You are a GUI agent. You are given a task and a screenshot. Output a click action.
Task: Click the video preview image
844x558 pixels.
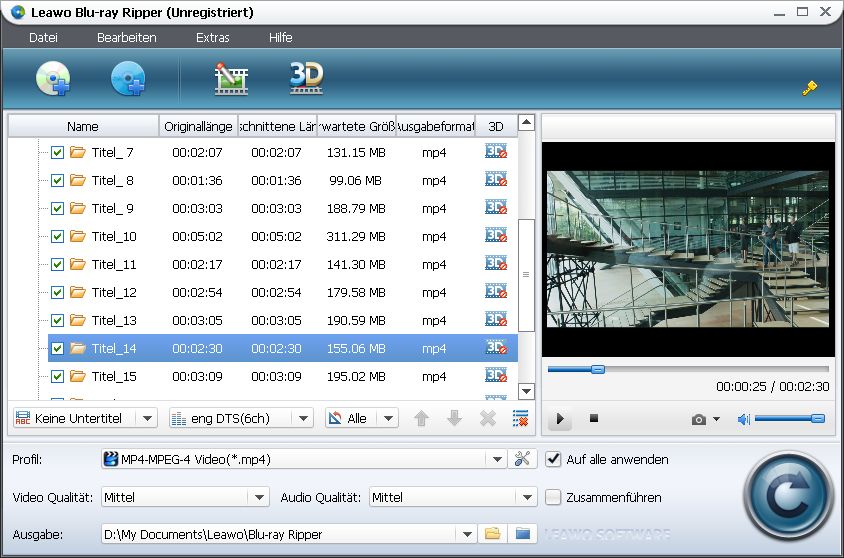pyautogui.click(x=688, y=249)
